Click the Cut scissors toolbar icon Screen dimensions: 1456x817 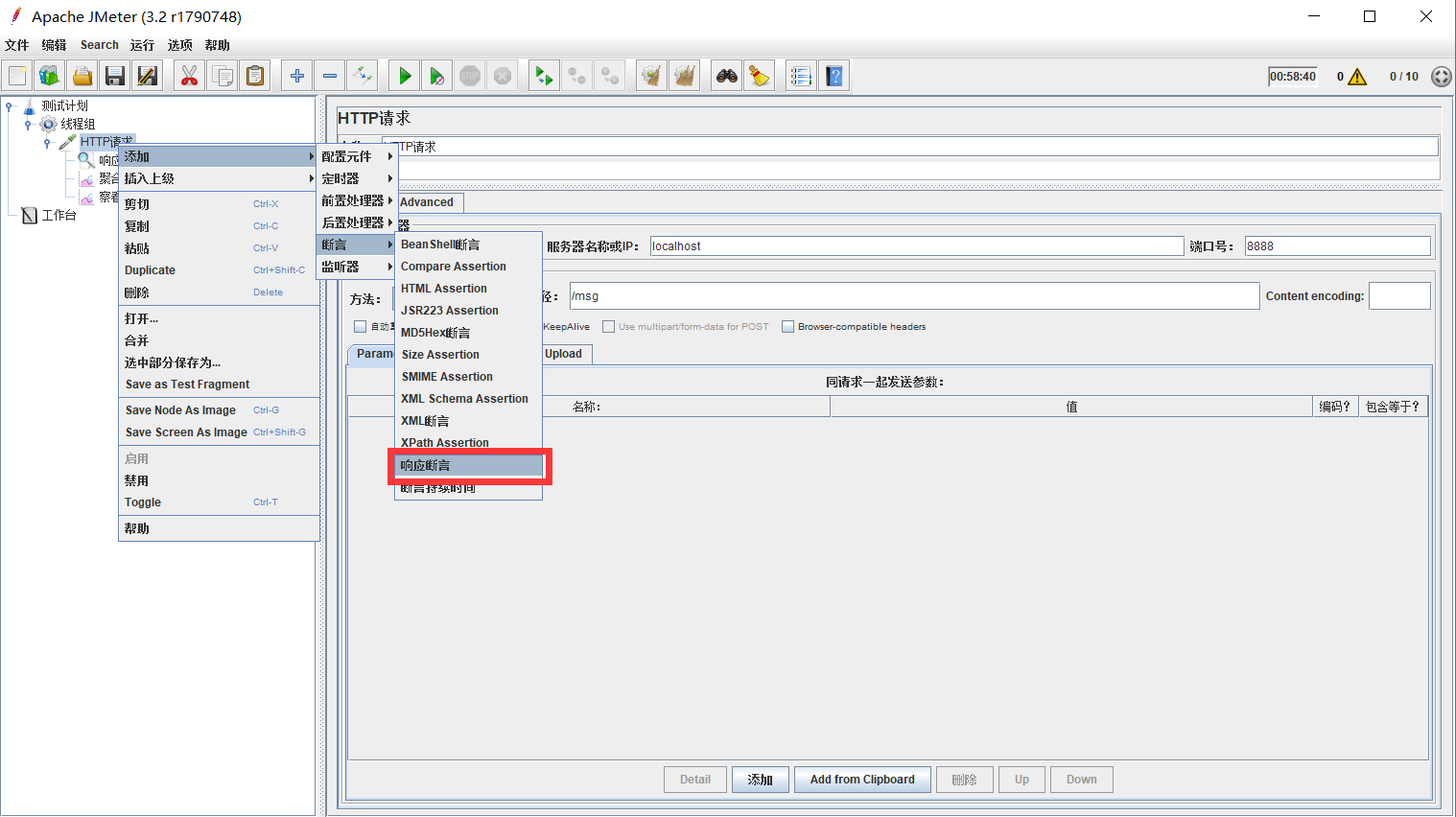[x=190, y=76]
